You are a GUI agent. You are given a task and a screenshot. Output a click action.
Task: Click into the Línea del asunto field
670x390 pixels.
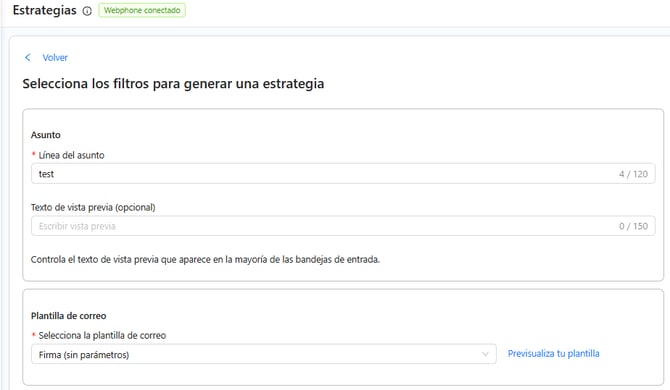343,174
